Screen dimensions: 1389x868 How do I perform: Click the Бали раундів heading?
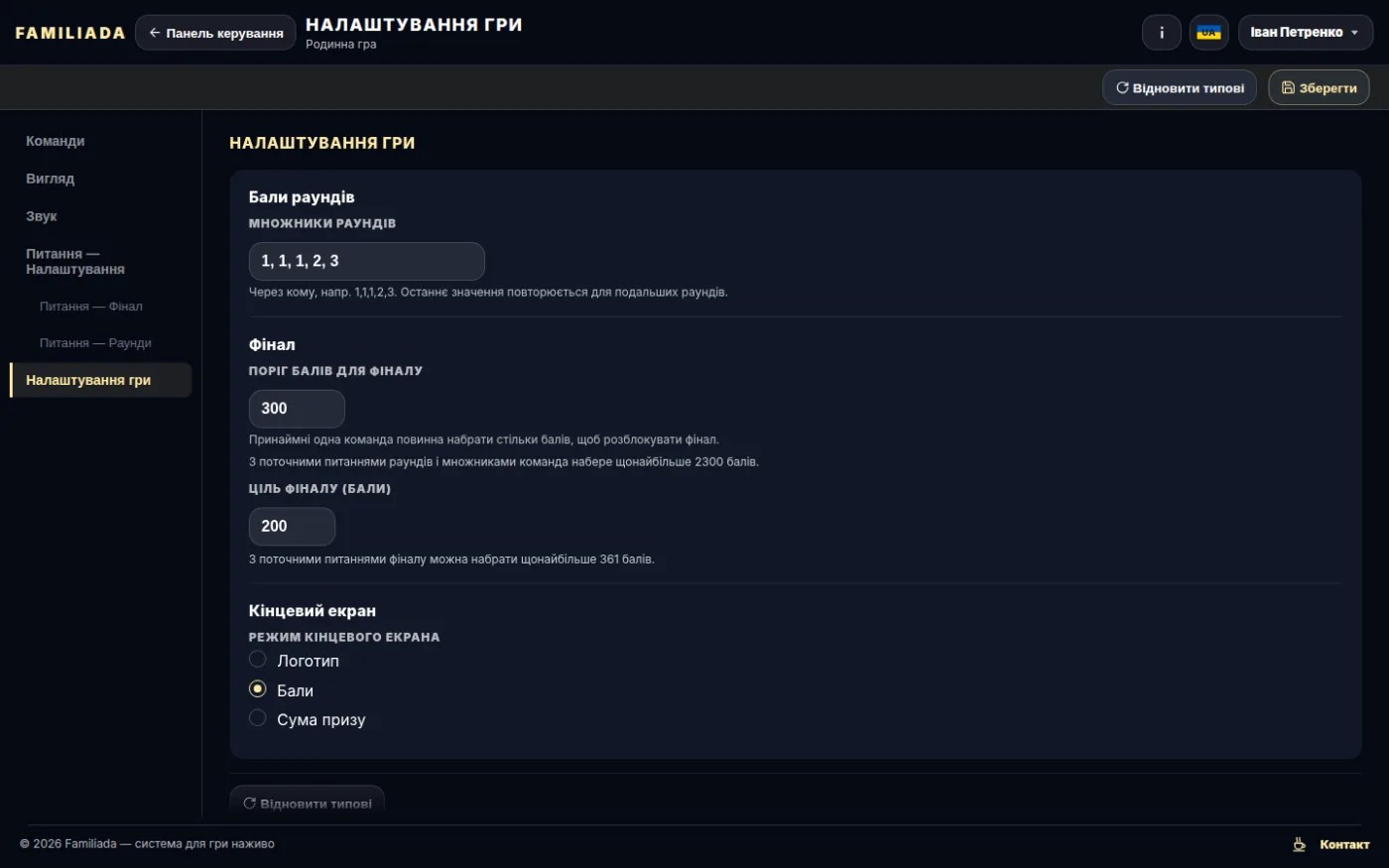302,197
